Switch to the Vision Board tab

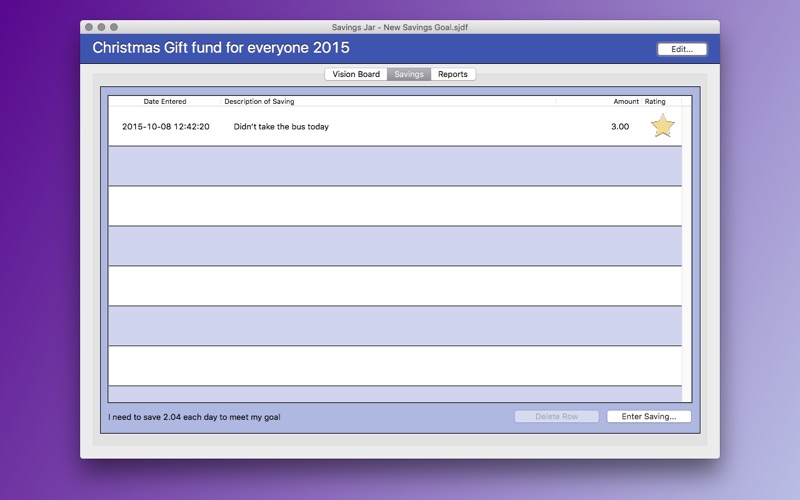356,74
